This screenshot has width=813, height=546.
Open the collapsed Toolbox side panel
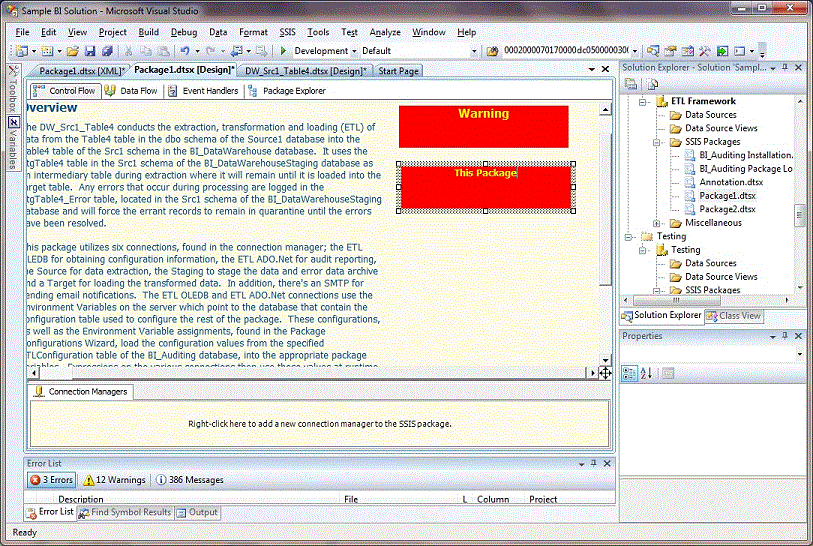(x=13, y=88)
